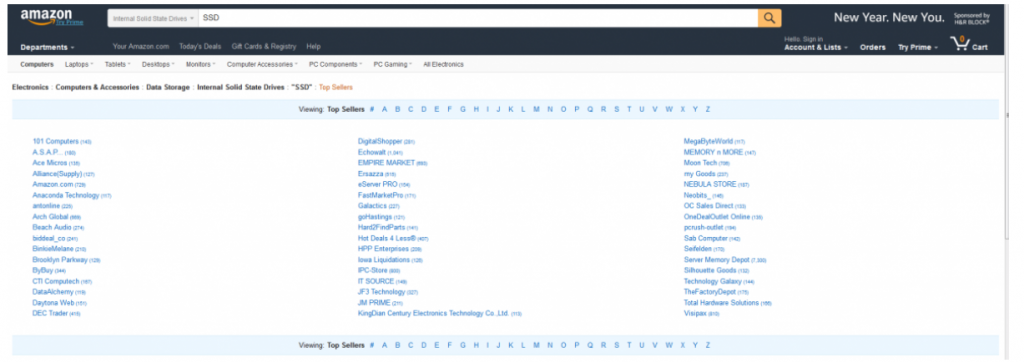The width and height of the screenshot is (1024, 363).
Task: Click Internal Solid State Drives breadcrumb
Action: coord(241,87)
